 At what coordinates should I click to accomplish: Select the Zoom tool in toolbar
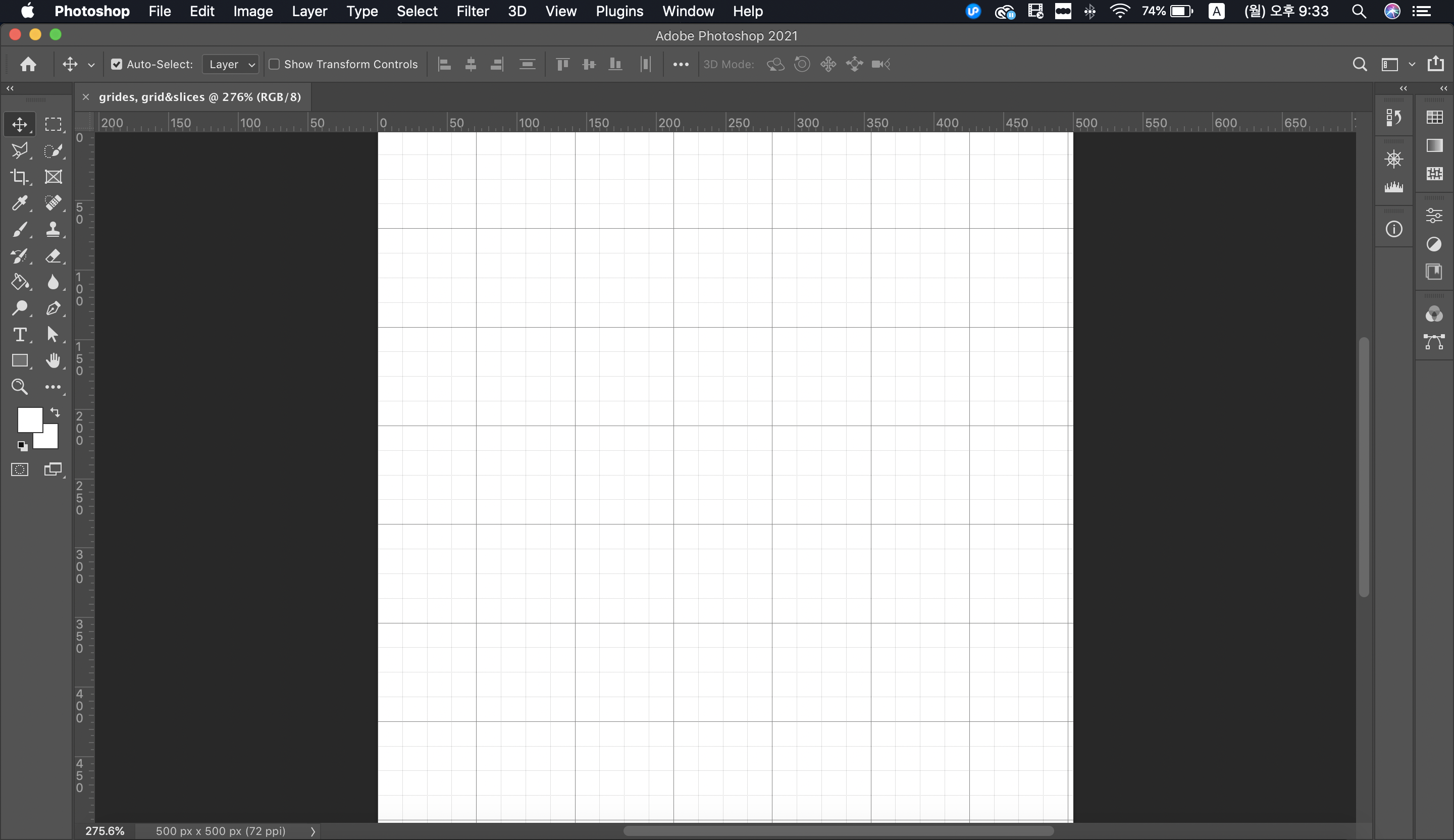pyautogui.click(x=19, y=387)
